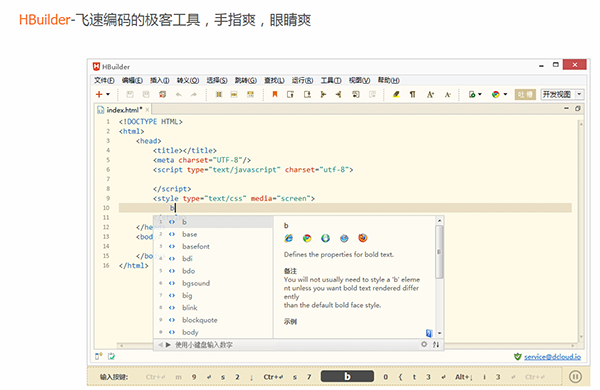600x390 pixels.
Task: Click the Save icon in the toolbar
Action: [x=130, y=94]
